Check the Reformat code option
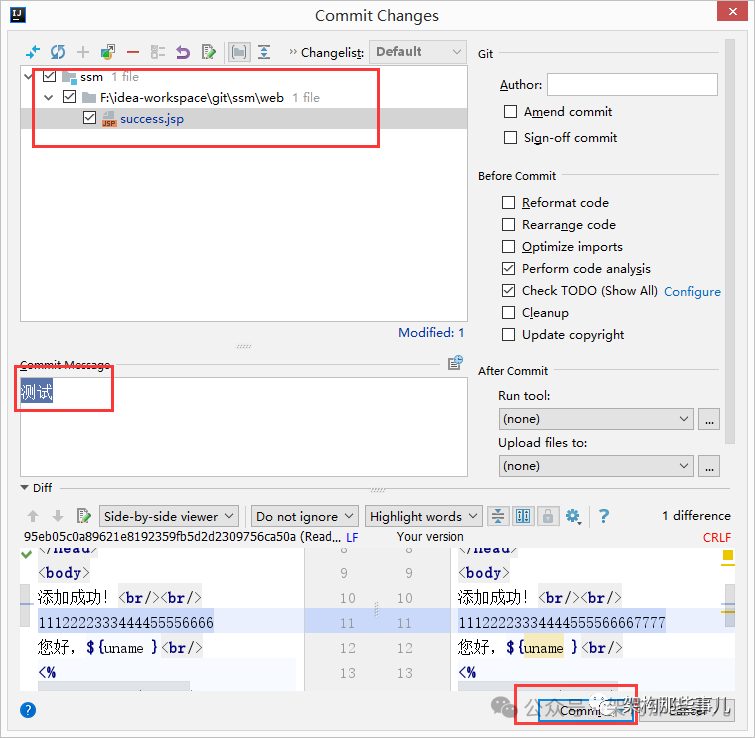The height and width of the screenshot is (738, 755). point(509,203)
